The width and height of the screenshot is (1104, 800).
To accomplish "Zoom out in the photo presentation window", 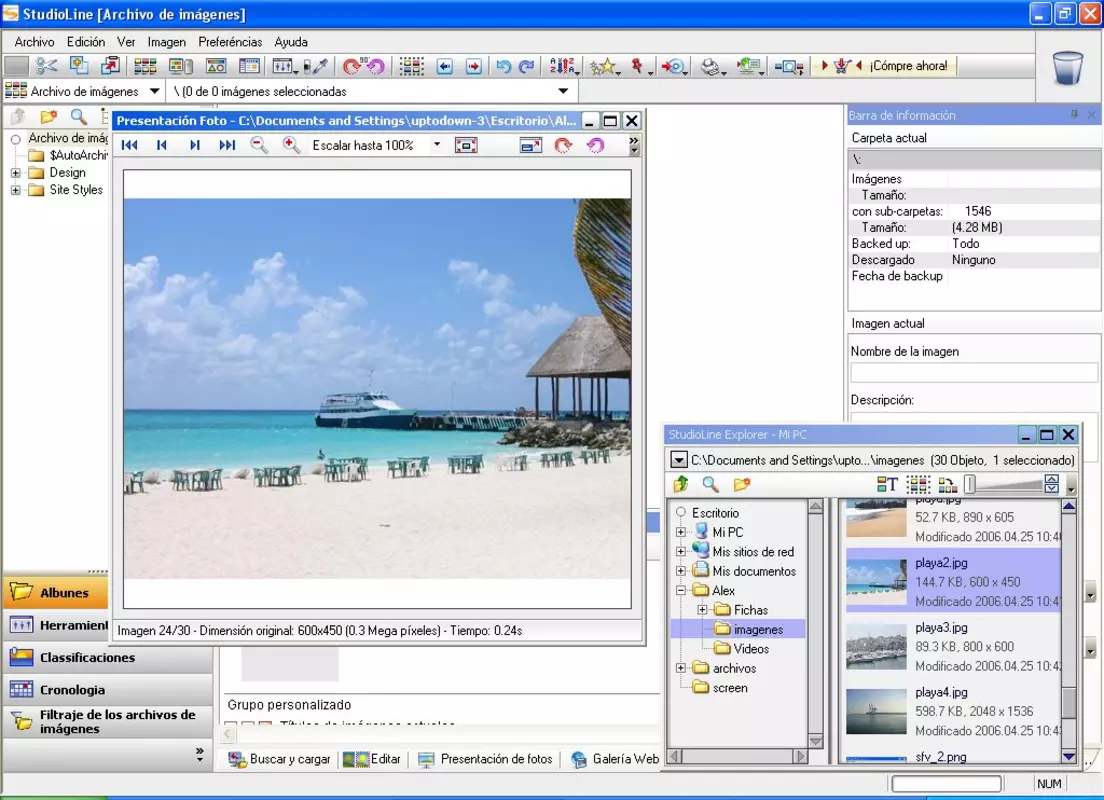I will click(259, 145).
